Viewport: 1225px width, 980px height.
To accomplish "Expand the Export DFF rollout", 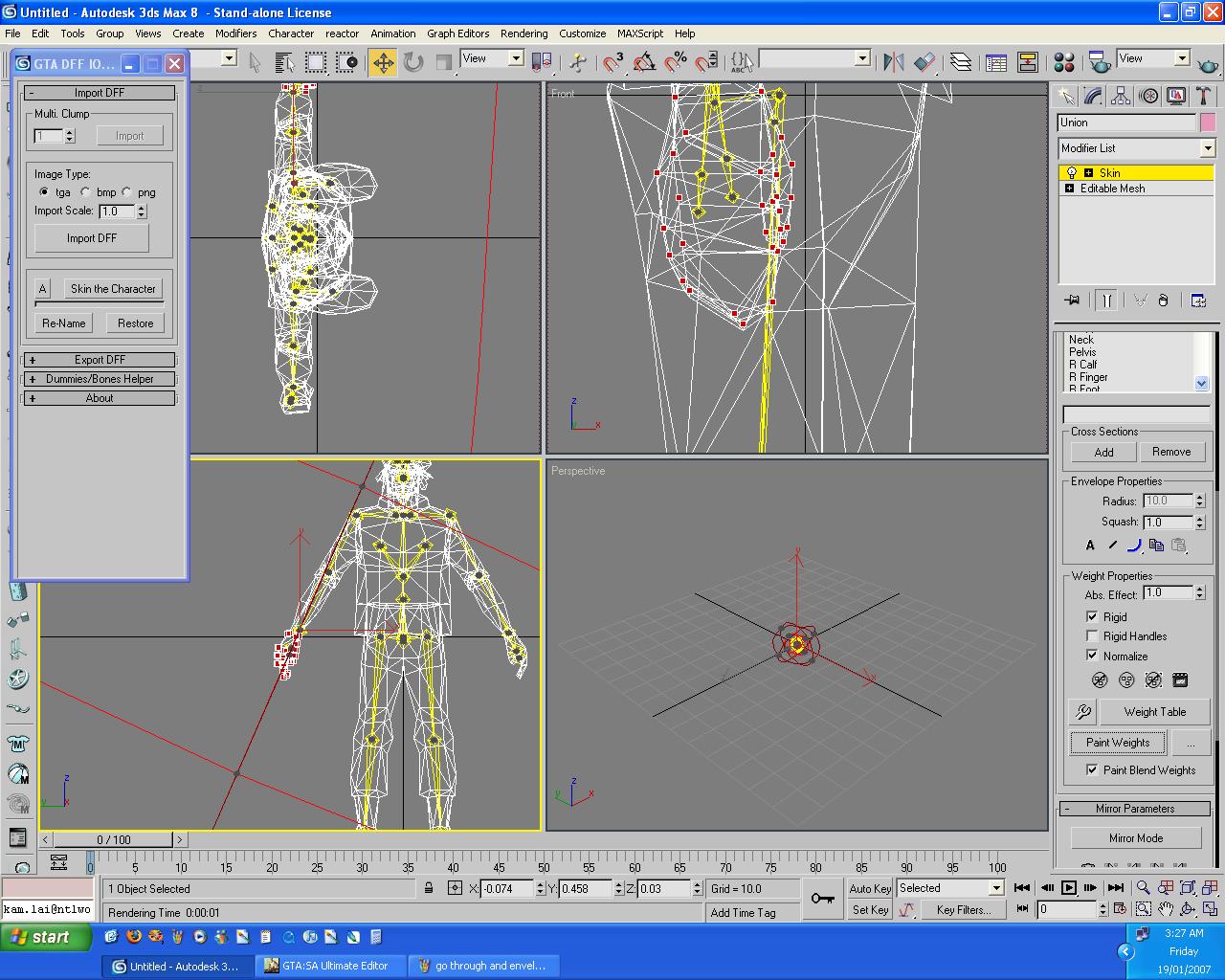I will point(100,360).
